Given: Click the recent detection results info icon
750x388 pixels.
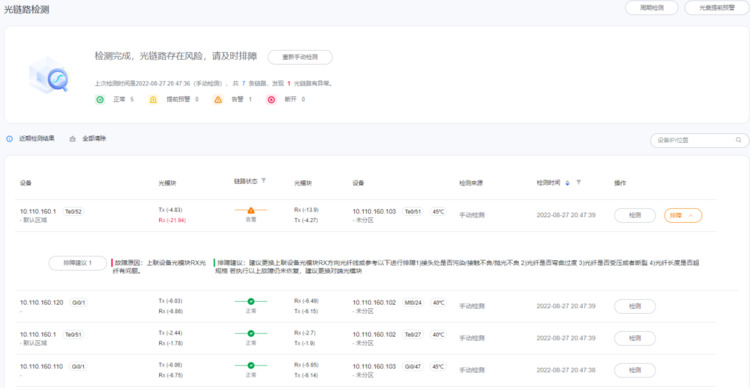Looking at the screenshot, I should (x=10, y=139).
